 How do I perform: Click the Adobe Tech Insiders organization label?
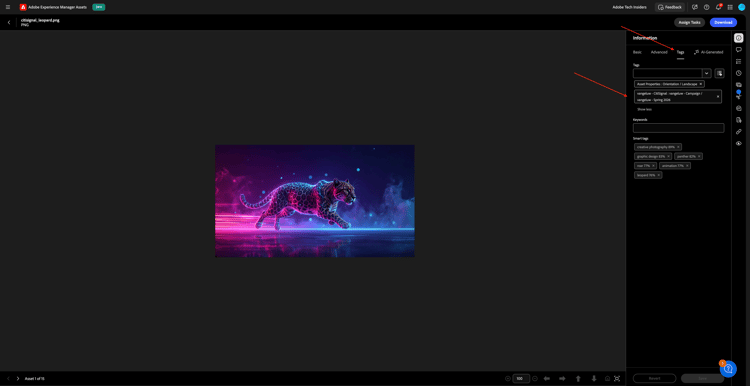(629, 7)
